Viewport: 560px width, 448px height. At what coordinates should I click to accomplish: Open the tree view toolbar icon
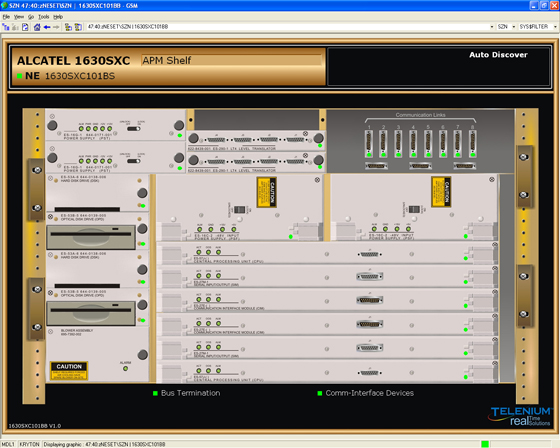(x=6, y=27)
